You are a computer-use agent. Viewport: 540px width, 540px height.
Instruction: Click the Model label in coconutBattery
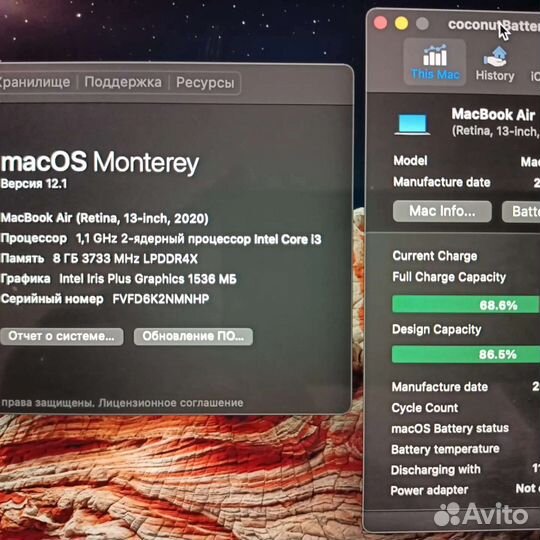(410, 160)
